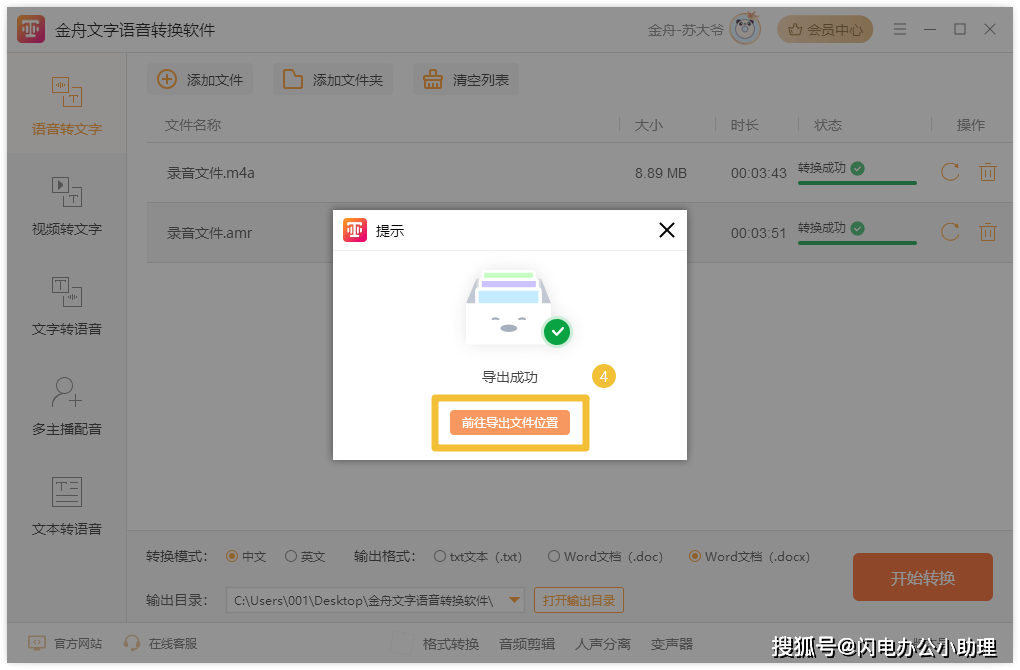Open the hamburger menu in title bar
Screen dimensions: 1020x670
pos(900,29)
